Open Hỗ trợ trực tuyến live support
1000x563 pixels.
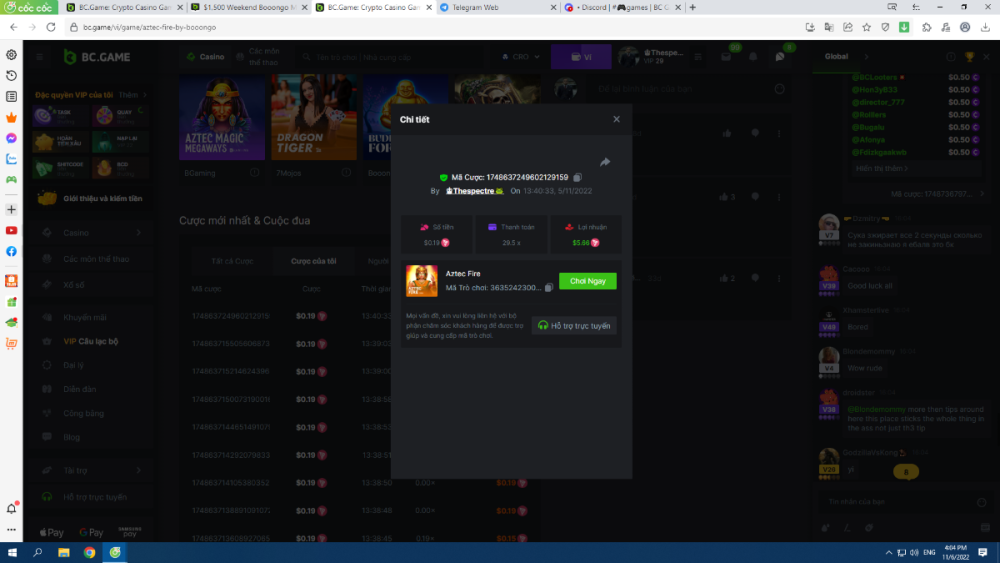click(574, 325)
